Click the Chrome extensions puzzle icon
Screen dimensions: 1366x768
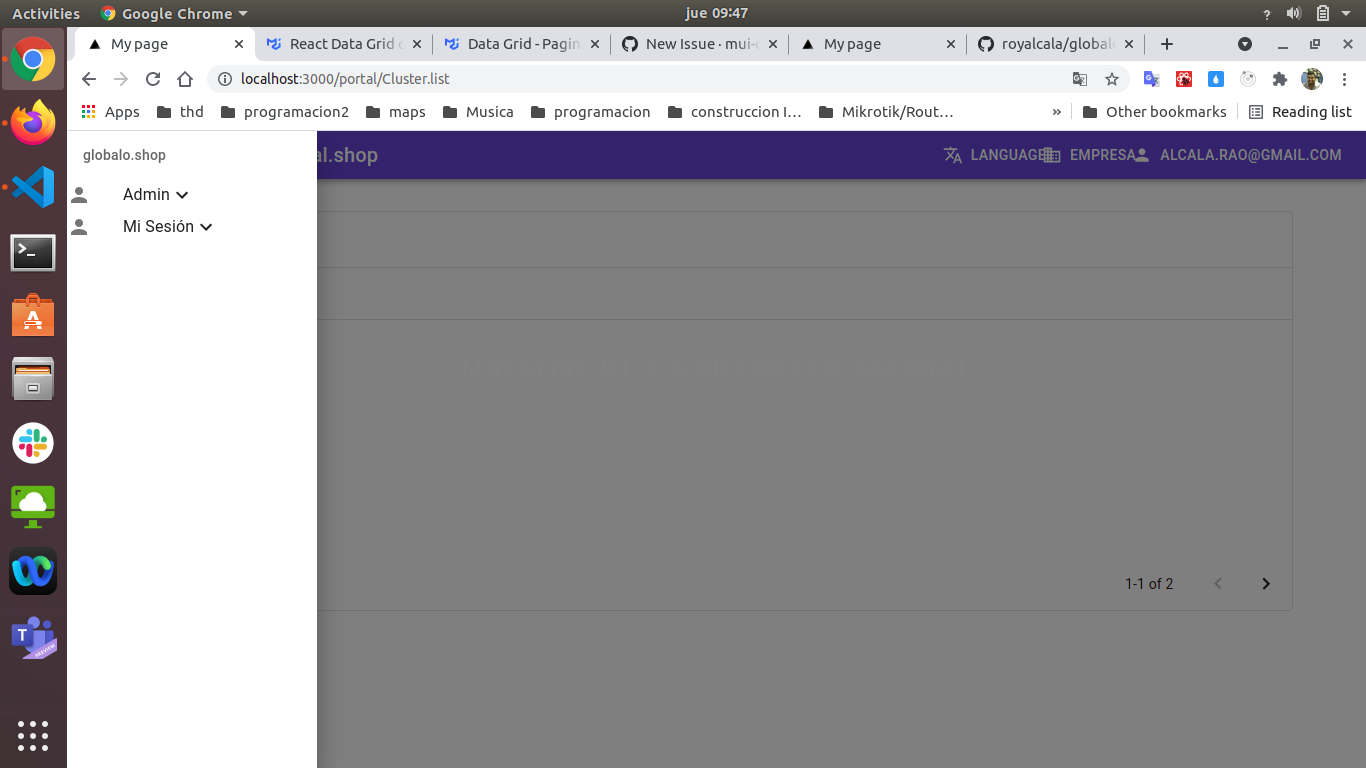pos(1279,78)
